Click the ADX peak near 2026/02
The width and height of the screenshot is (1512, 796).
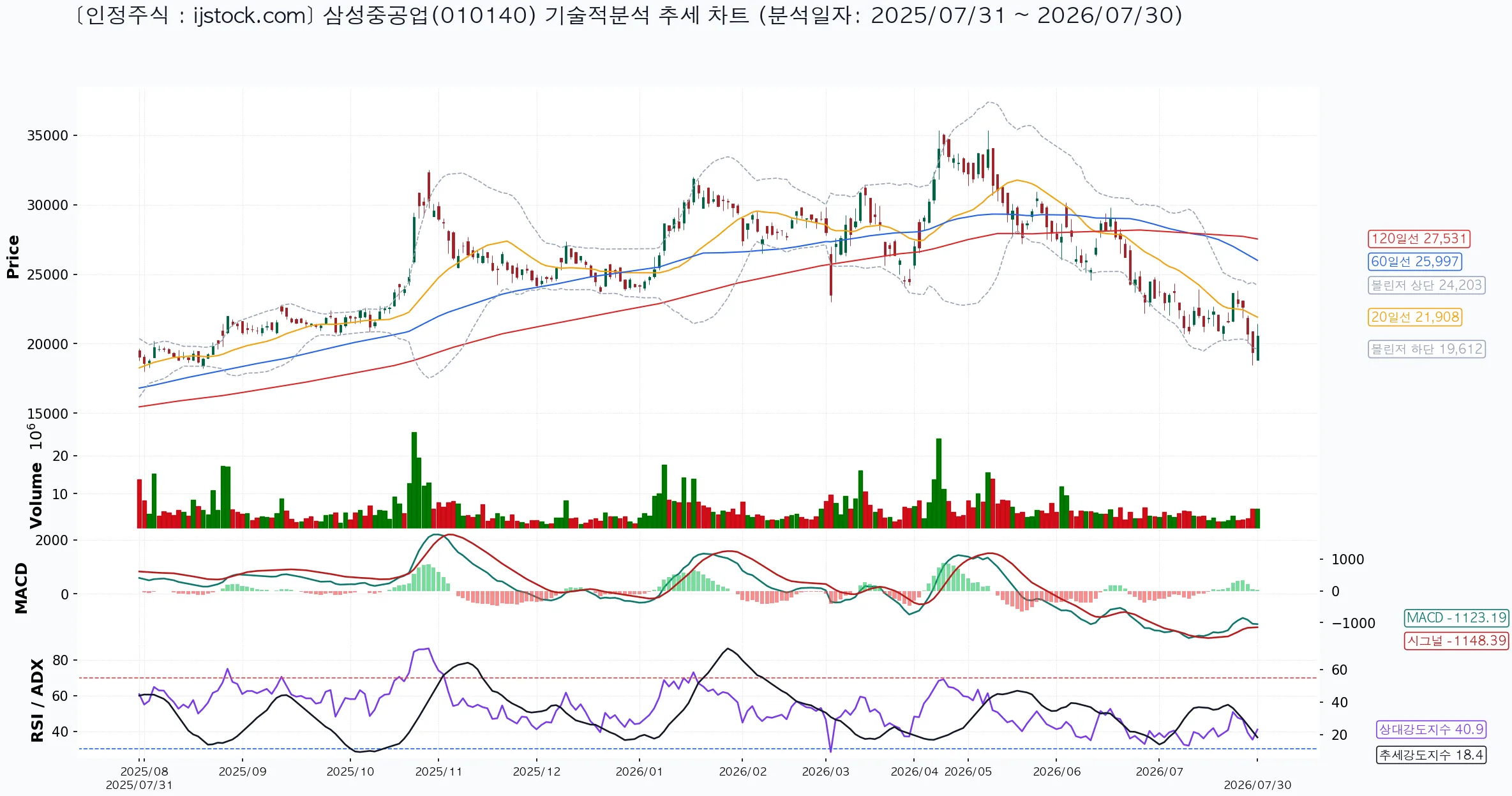coord(728,649)
